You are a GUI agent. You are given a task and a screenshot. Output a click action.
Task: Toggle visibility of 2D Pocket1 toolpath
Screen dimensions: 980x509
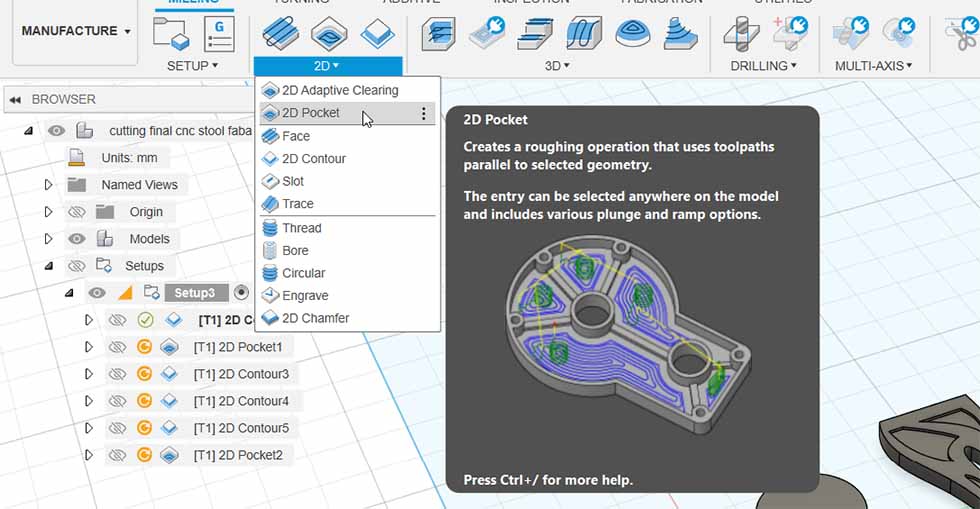pyautogui.click(x=117, y=347)
